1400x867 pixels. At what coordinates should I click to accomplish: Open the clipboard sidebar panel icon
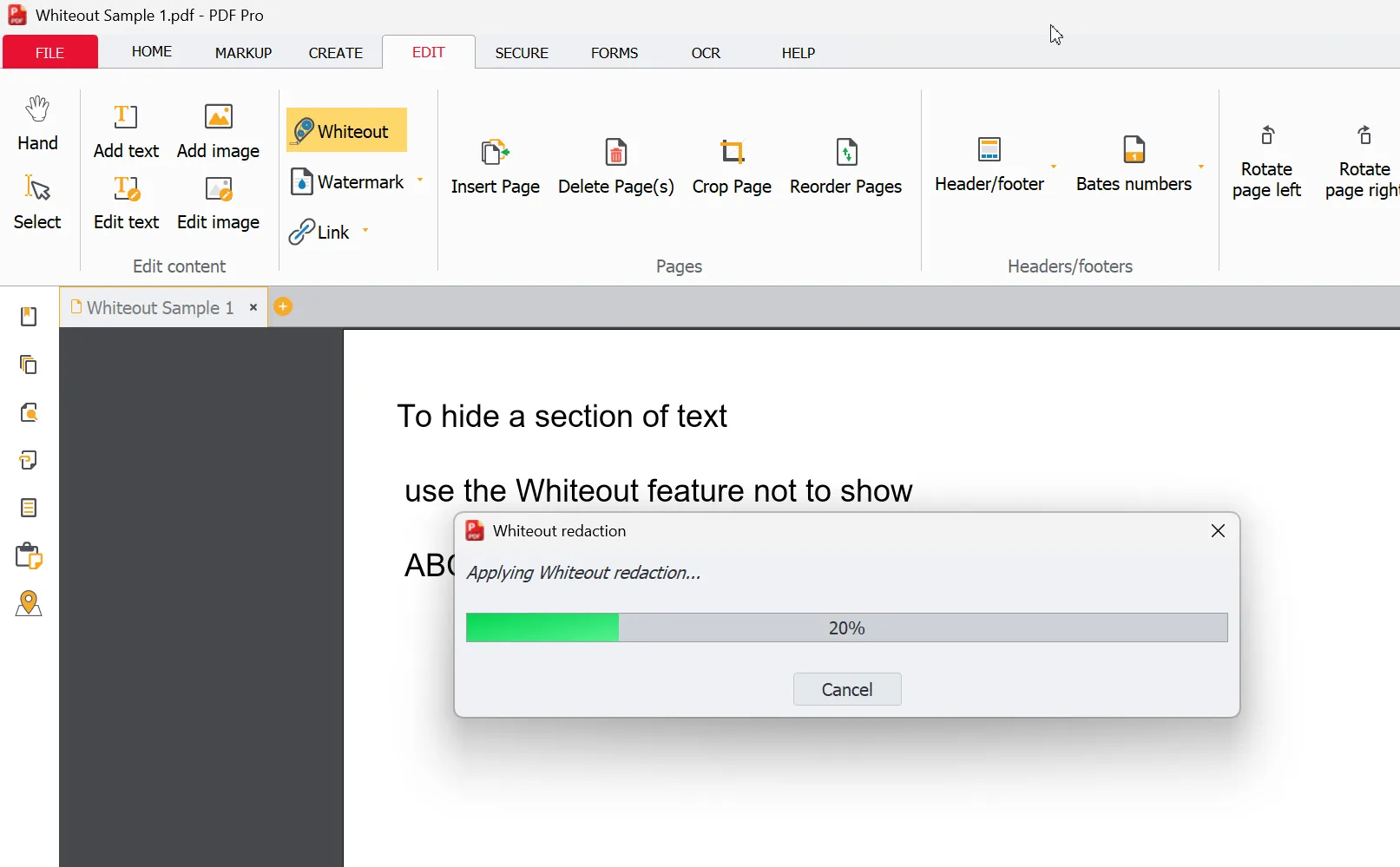click(29, 555)
